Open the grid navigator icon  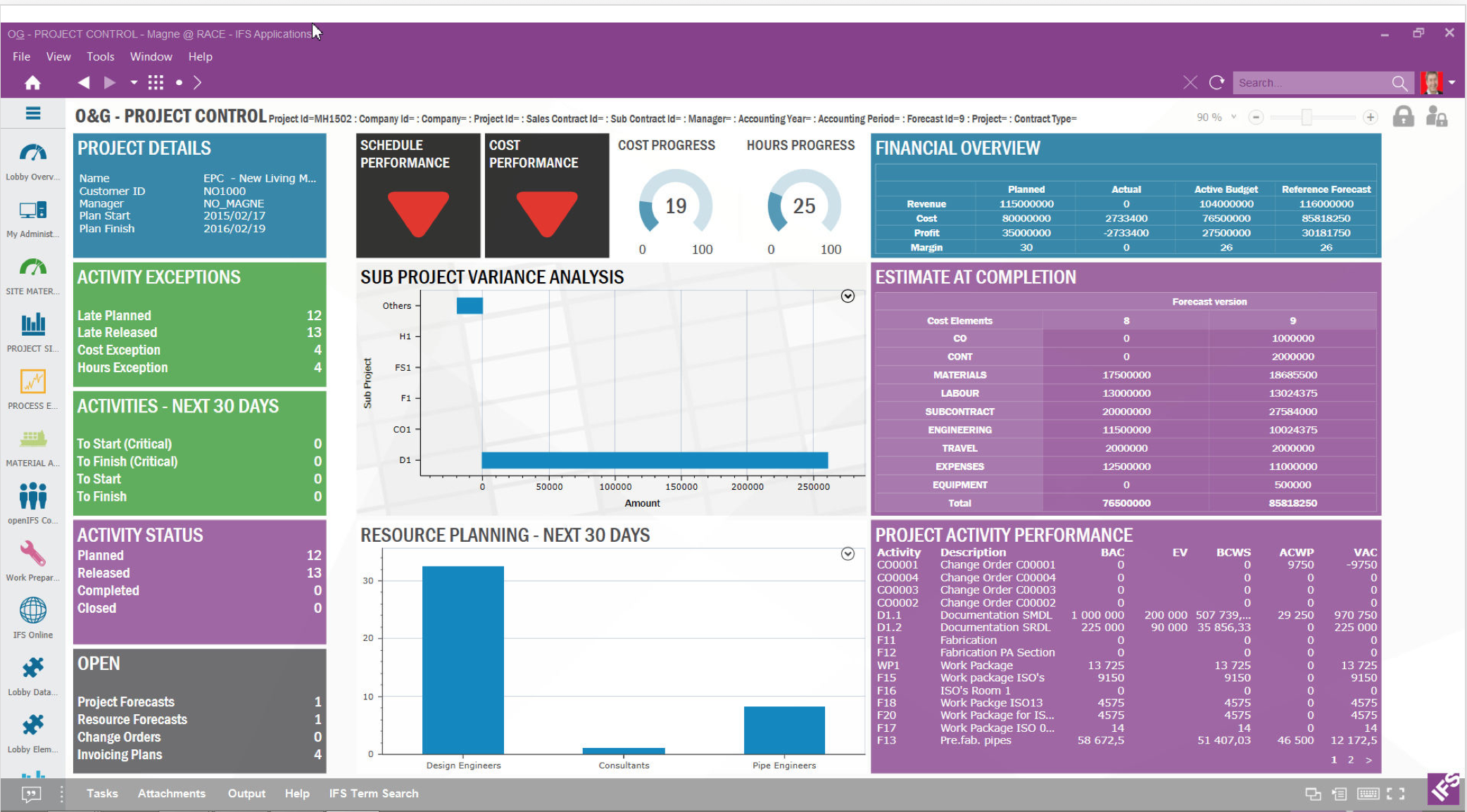point(156,83)
